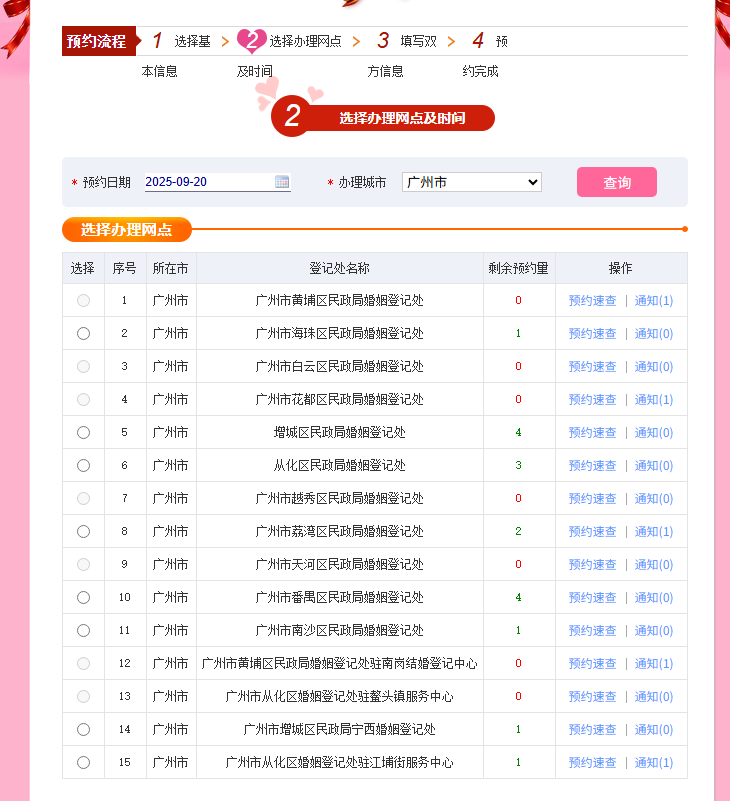This screenshot has width=730, height=801.
Task: Open the calendar picker icon beside date
Action: (282, 182)
